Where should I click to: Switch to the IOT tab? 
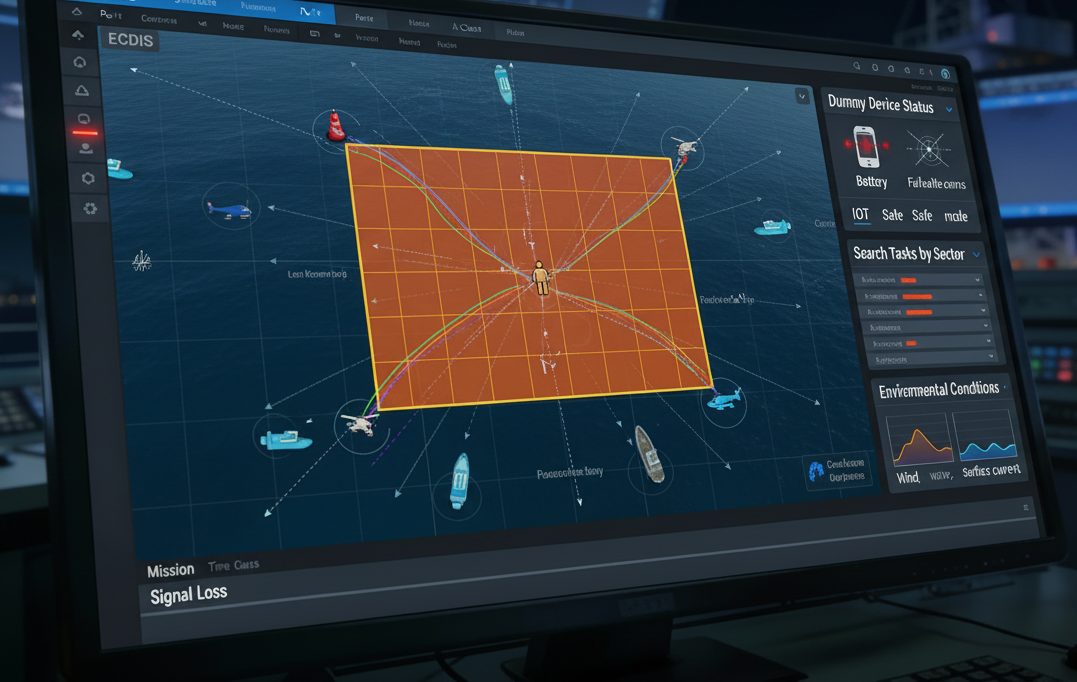click(x=860, y=215)
